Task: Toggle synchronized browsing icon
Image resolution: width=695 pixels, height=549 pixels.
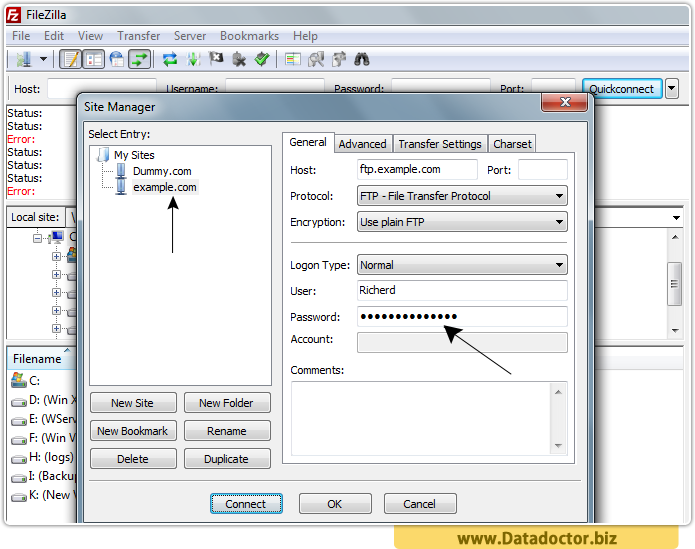Action: [339, 59]
